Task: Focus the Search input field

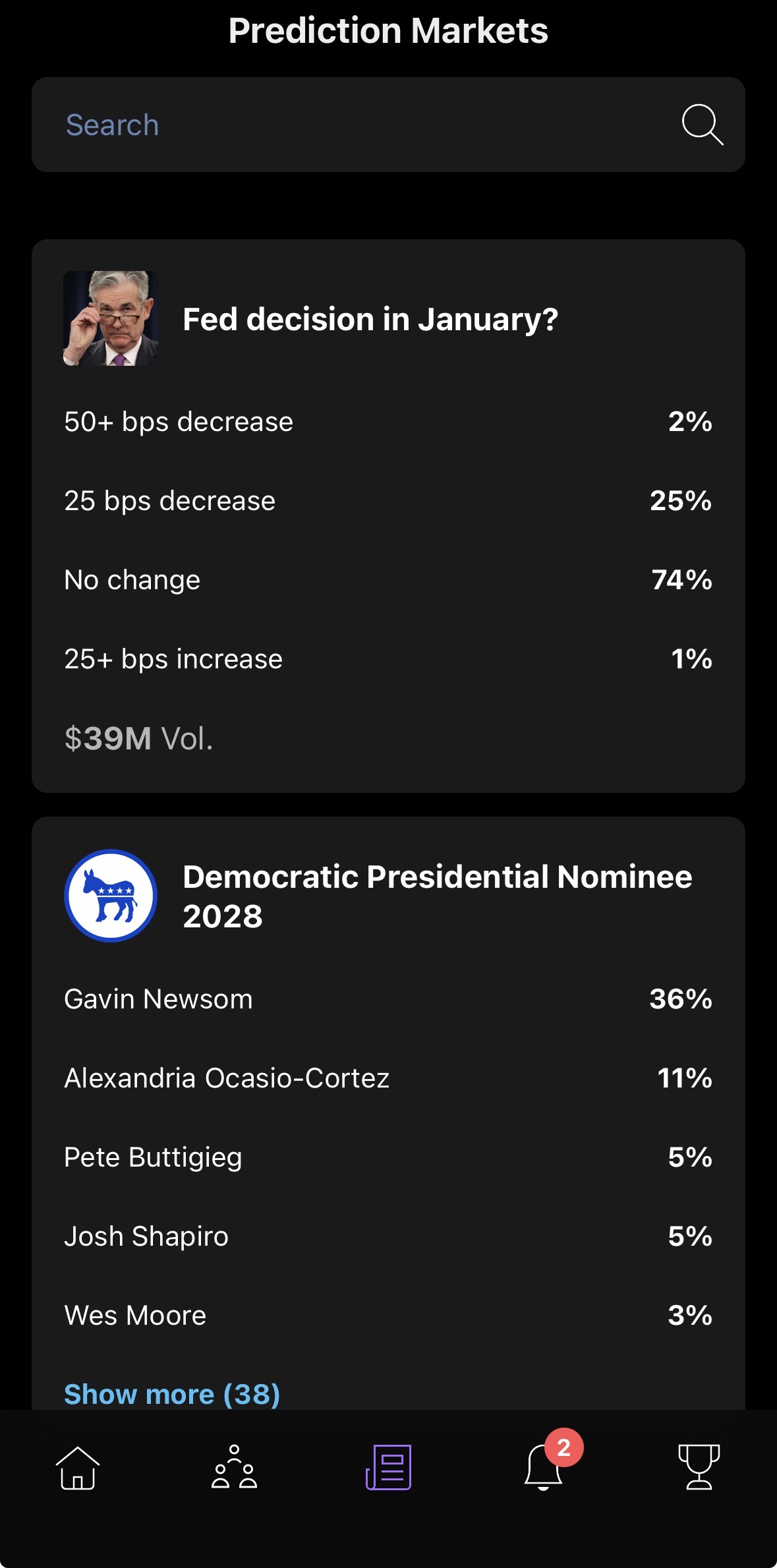Action: click(356, 125)
